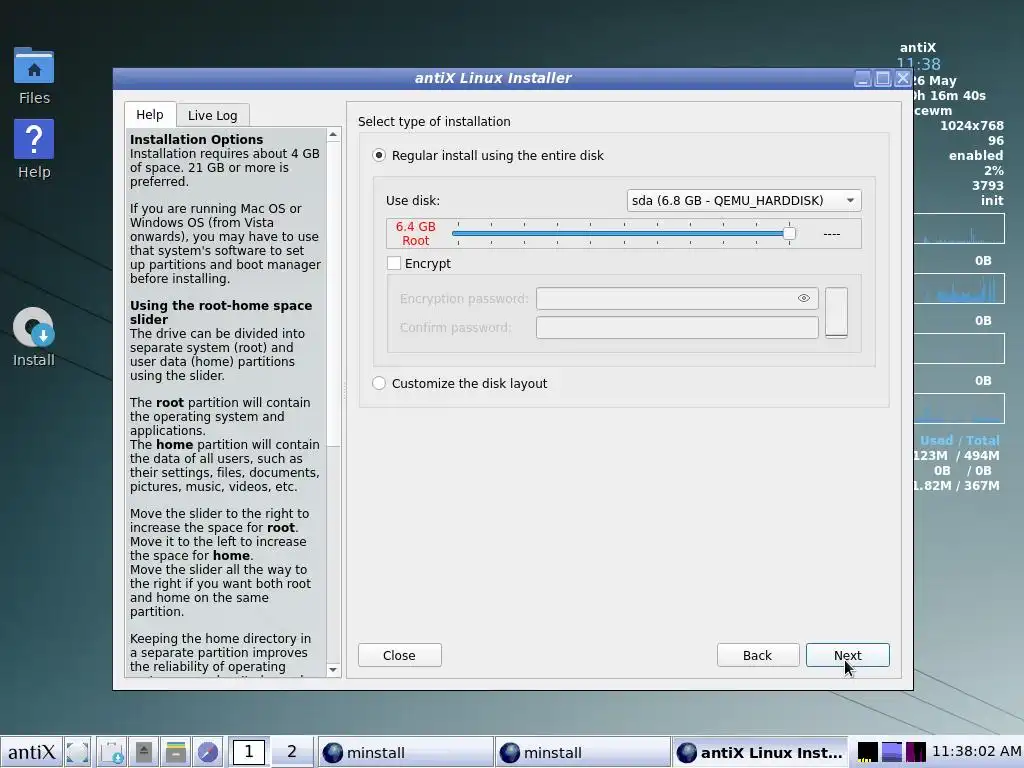Click 'Using the root-home space slider' heading
The height and width of the screenshot is (768, 1024).
(x=221, y=312)
